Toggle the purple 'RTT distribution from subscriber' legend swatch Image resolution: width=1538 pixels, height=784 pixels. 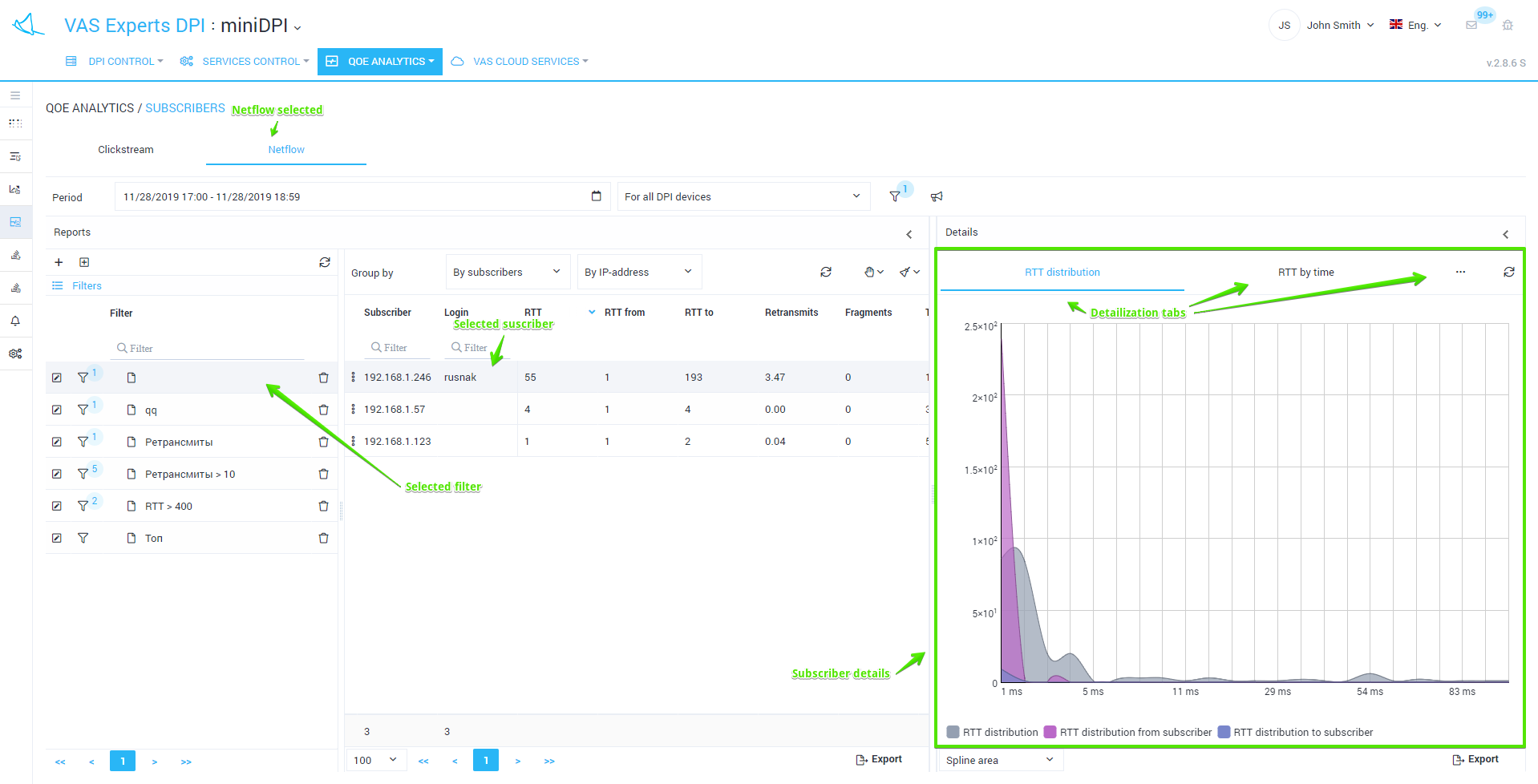click(x=1050, y=732)
